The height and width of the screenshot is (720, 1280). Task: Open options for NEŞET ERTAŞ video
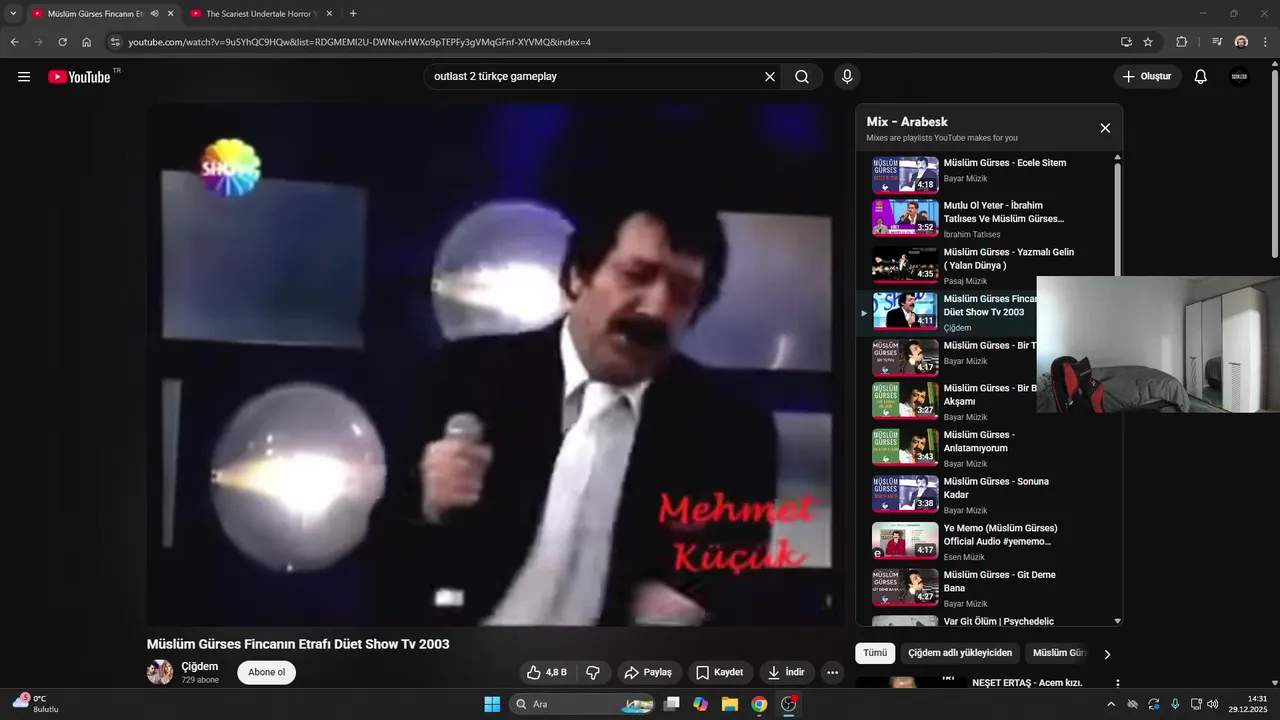[1118, 684]
